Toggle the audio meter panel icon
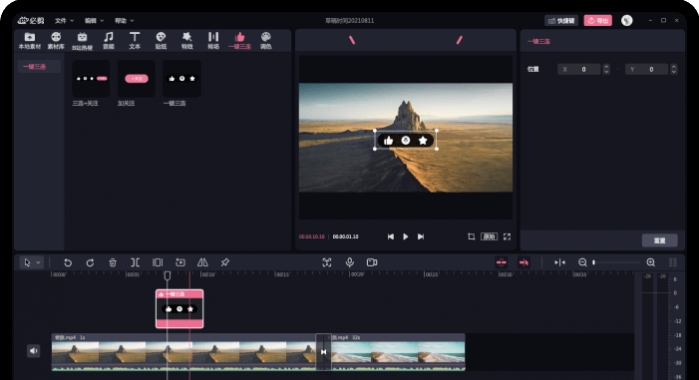Image resolution: width=699 pixels, height=380 pixels. tap(673, 263)
